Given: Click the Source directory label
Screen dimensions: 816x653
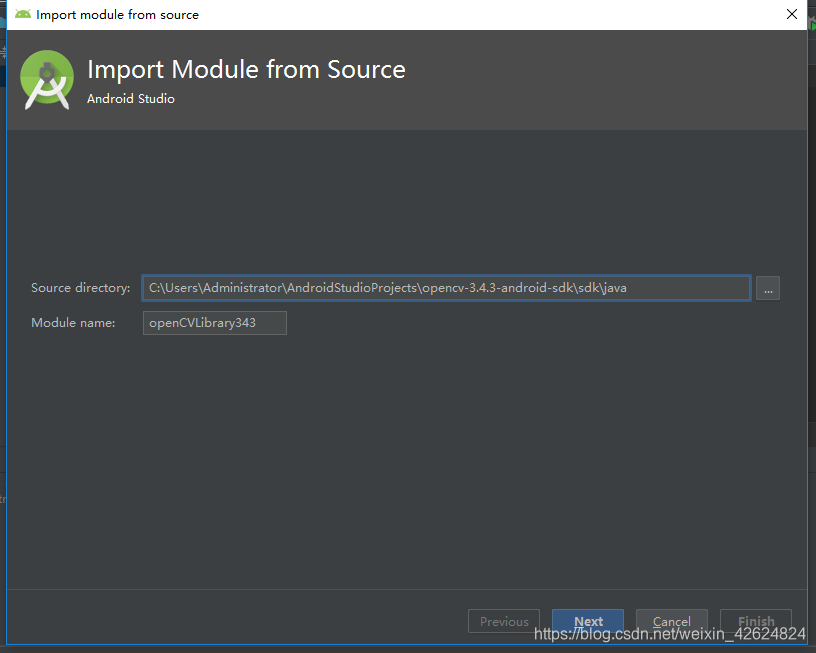Looking at the screenshot, I should click(x=81, y=288).
